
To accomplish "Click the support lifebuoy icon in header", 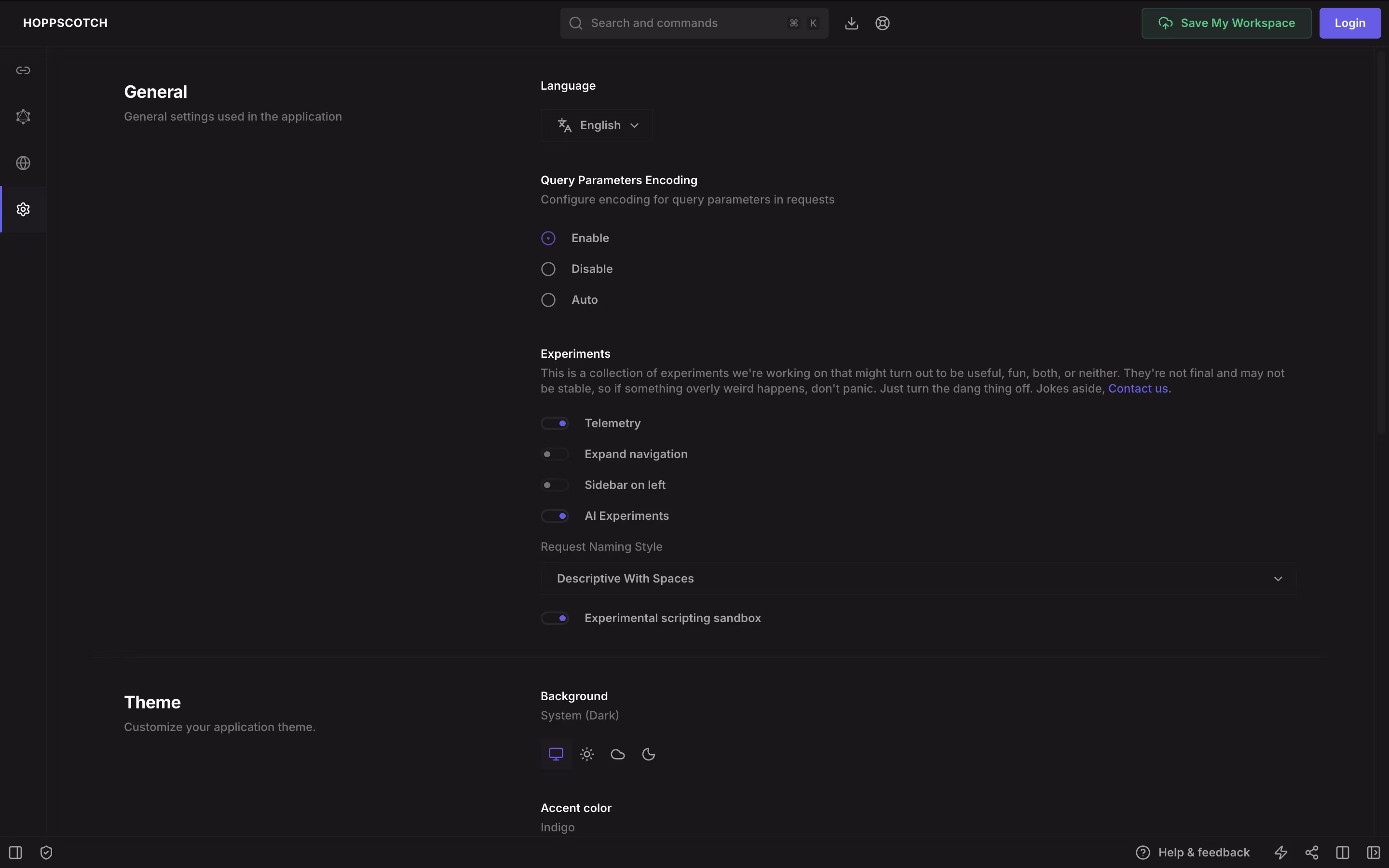I will 882,23.
